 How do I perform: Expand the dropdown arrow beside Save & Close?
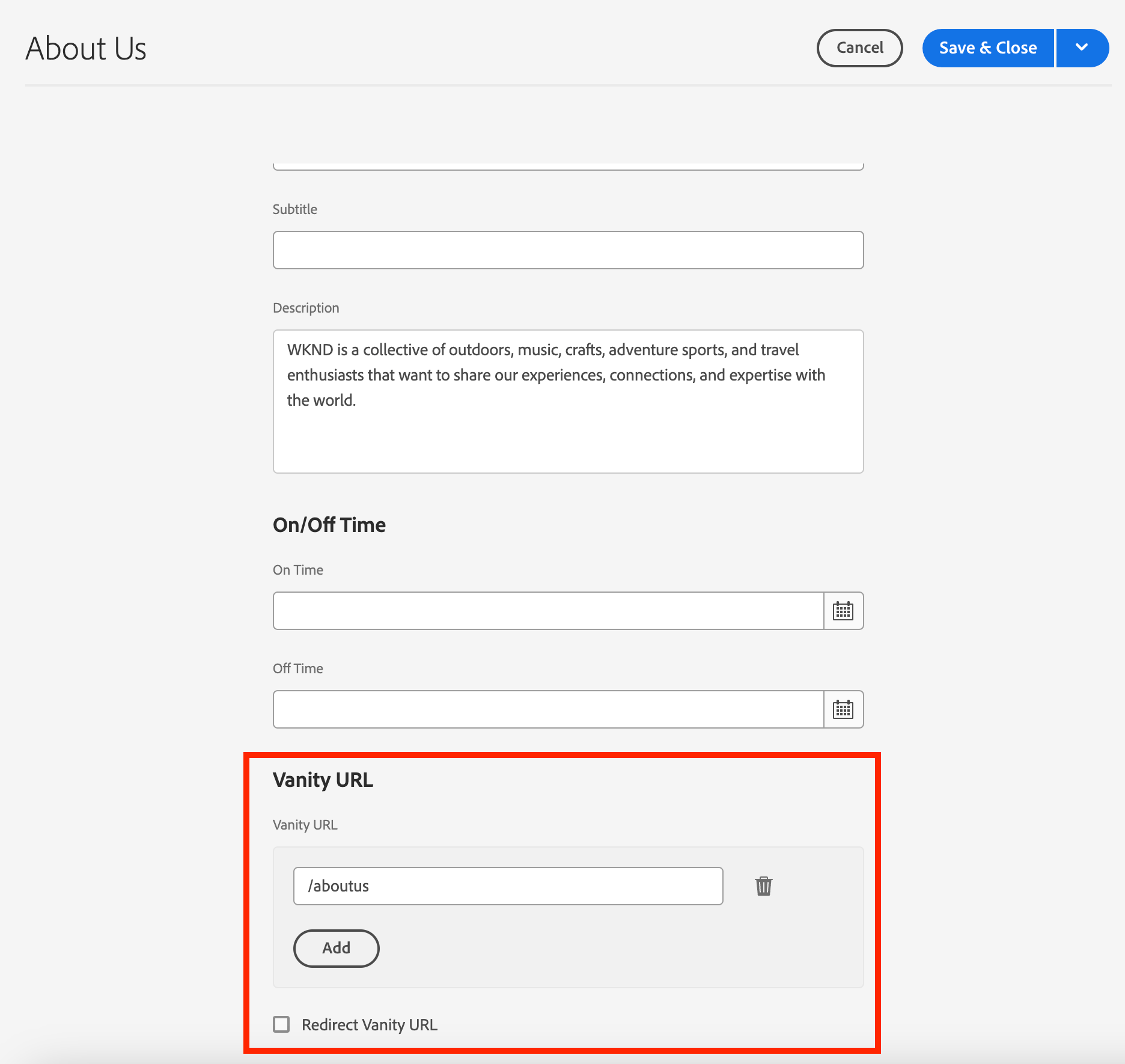click(x=1082, y=47)
